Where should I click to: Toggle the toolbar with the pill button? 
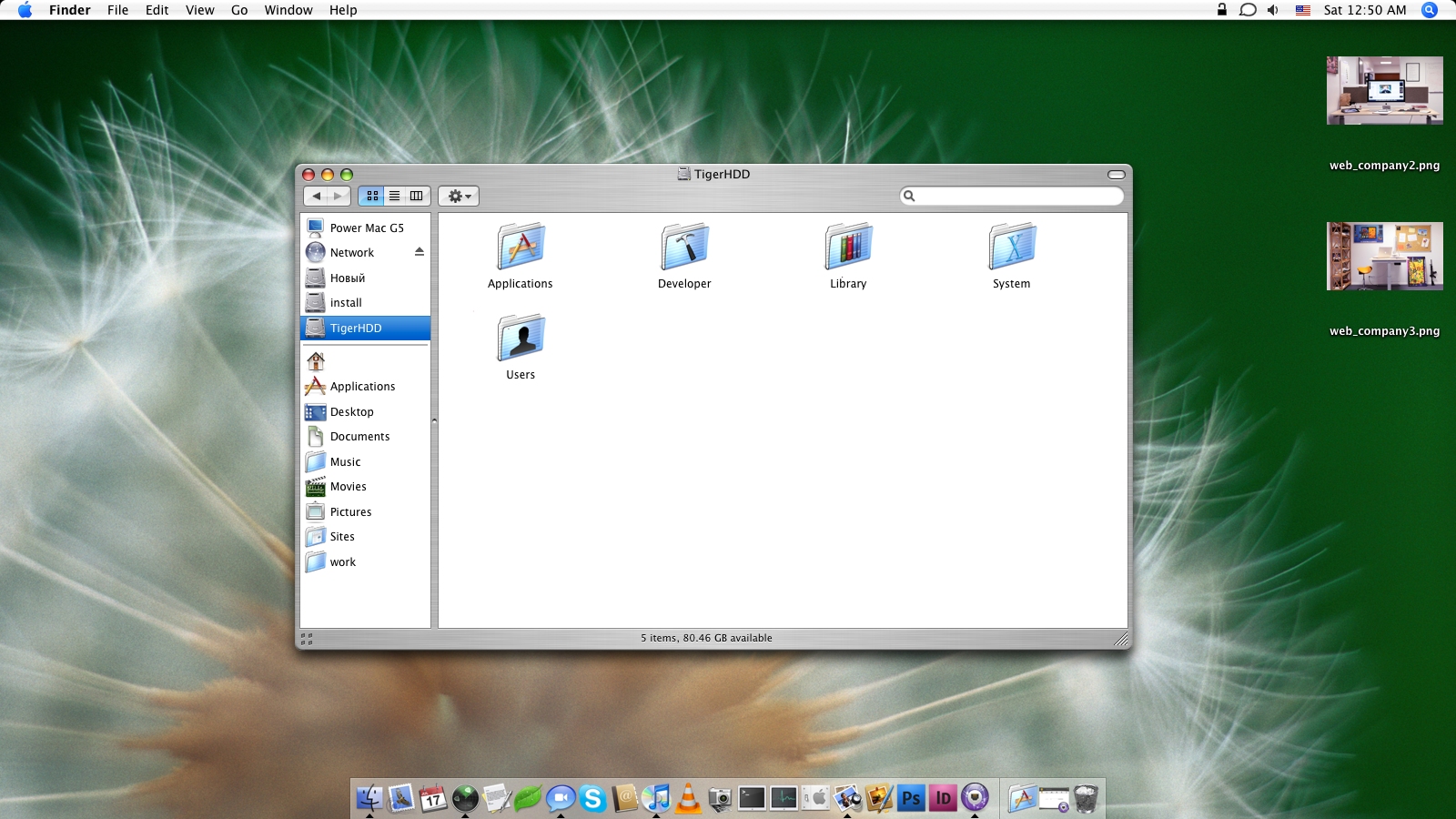1116,175
